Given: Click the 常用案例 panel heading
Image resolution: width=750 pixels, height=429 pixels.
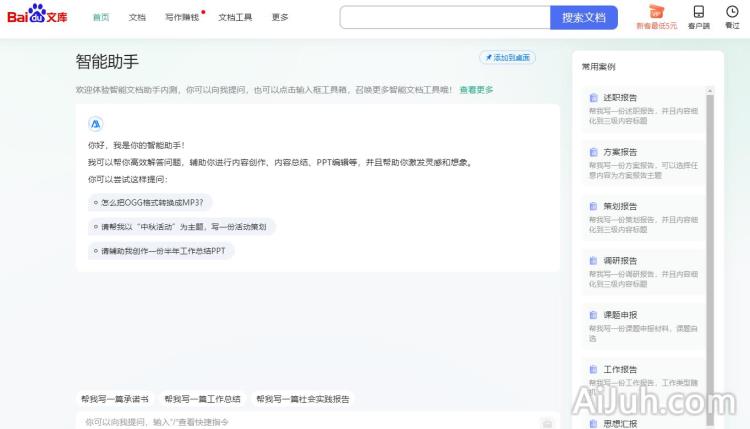Looking at the screenshot, I should [598, 66].
